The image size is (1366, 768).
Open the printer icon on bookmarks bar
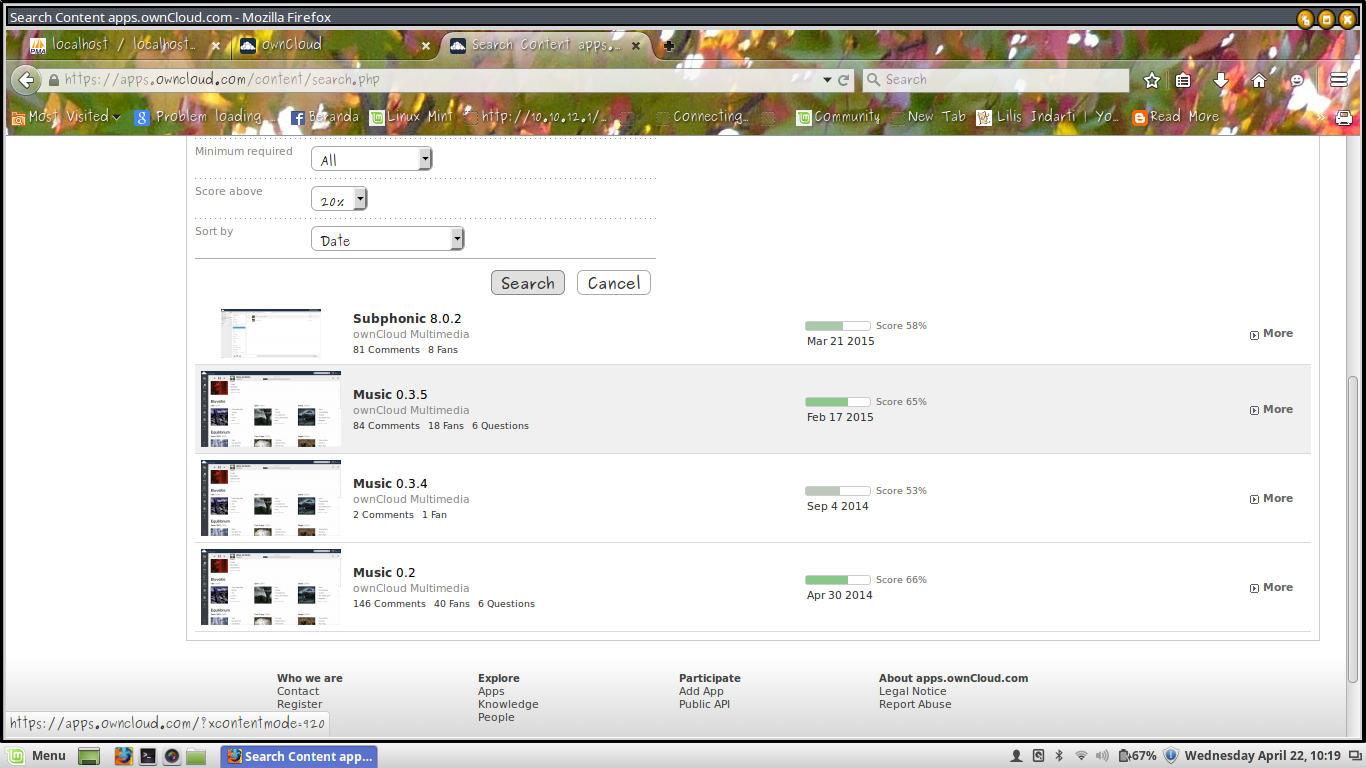(x=1344, y=117)
